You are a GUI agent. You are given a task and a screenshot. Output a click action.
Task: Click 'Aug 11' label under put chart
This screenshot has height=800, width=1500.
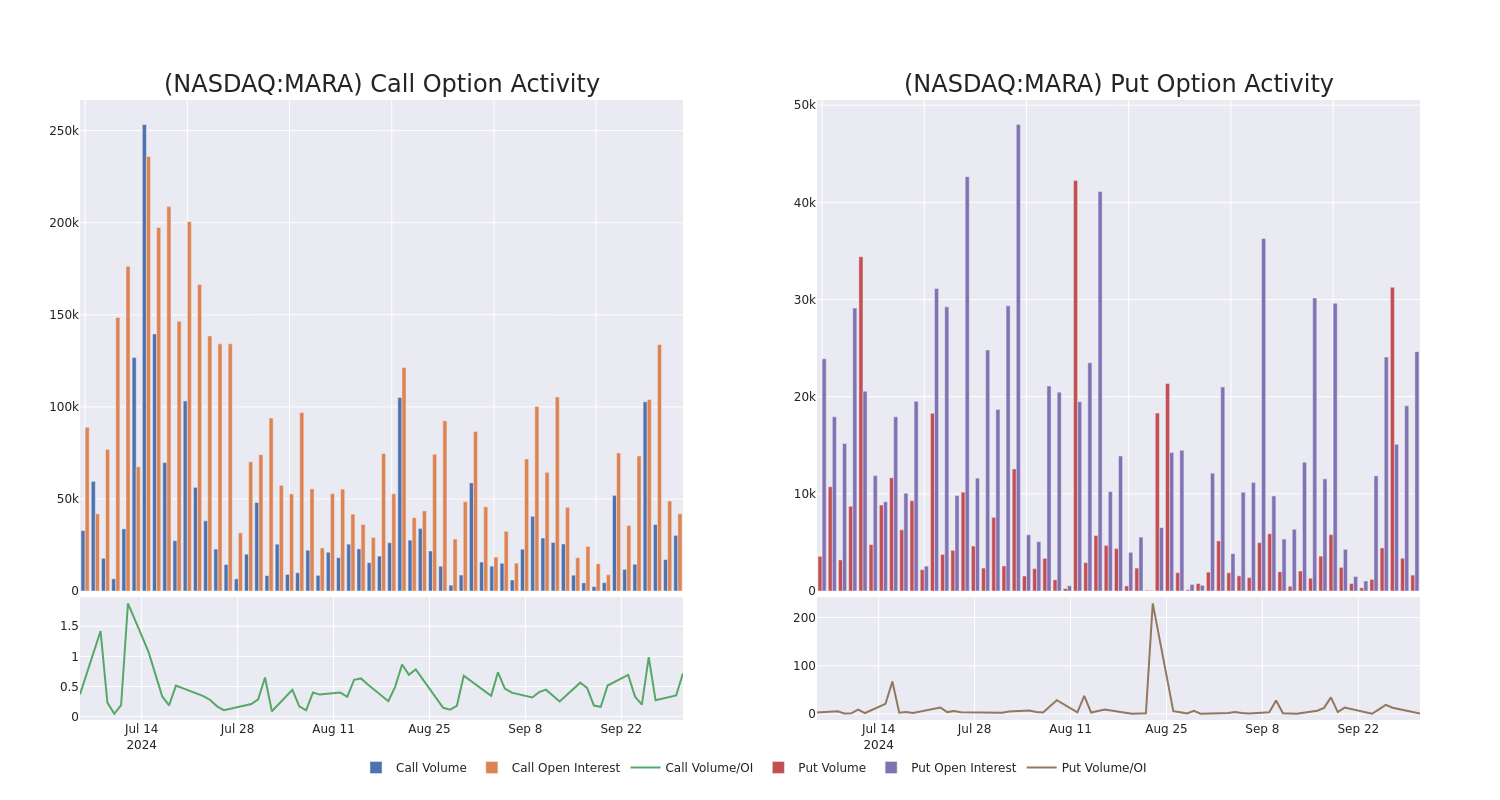1070,729
